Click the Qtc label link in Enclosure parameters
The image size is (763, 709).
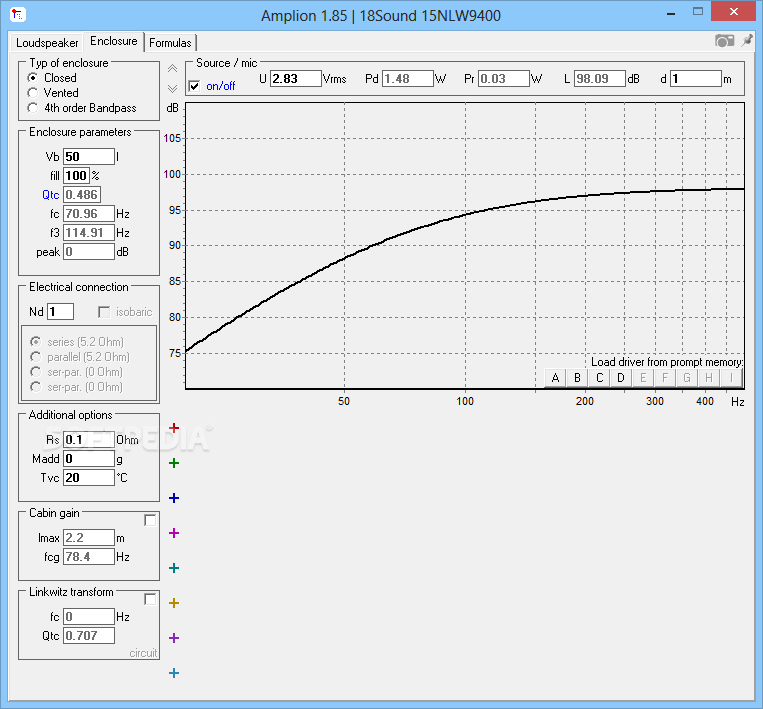click(51, 195)
